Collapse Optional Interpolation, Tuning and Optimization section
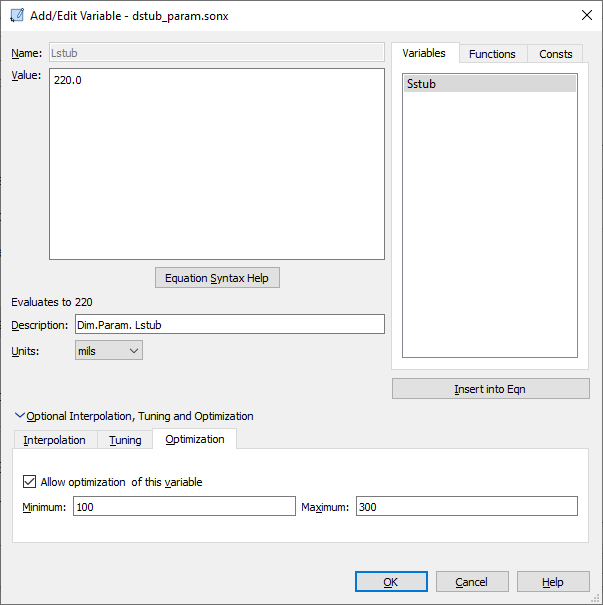 coord(19,416)
